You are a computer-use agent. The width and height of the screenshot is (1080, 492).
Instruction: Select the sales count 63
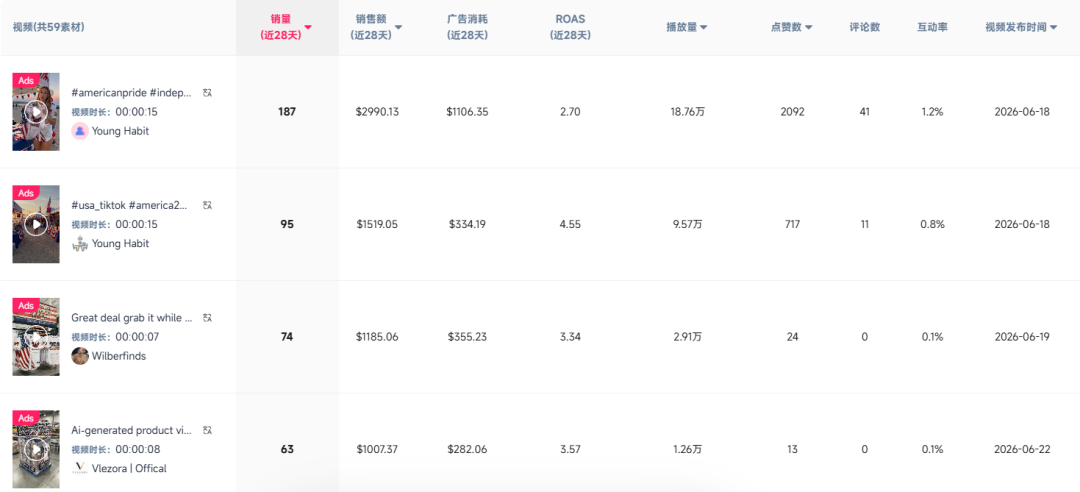287,449
